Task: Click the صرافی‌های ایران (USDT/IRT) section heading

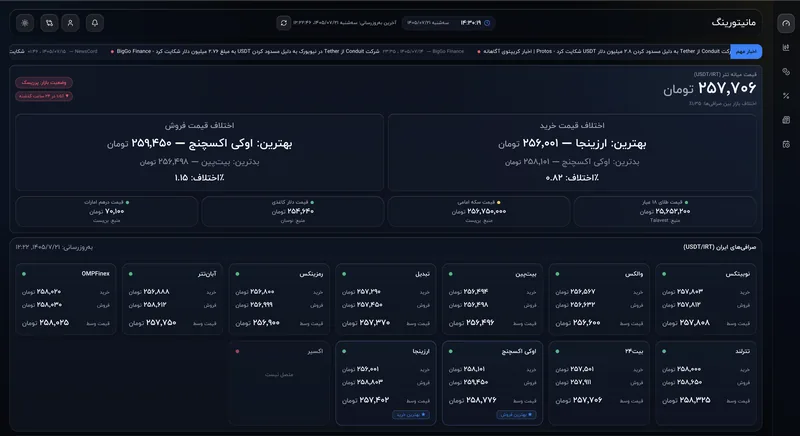Action: 719,247
